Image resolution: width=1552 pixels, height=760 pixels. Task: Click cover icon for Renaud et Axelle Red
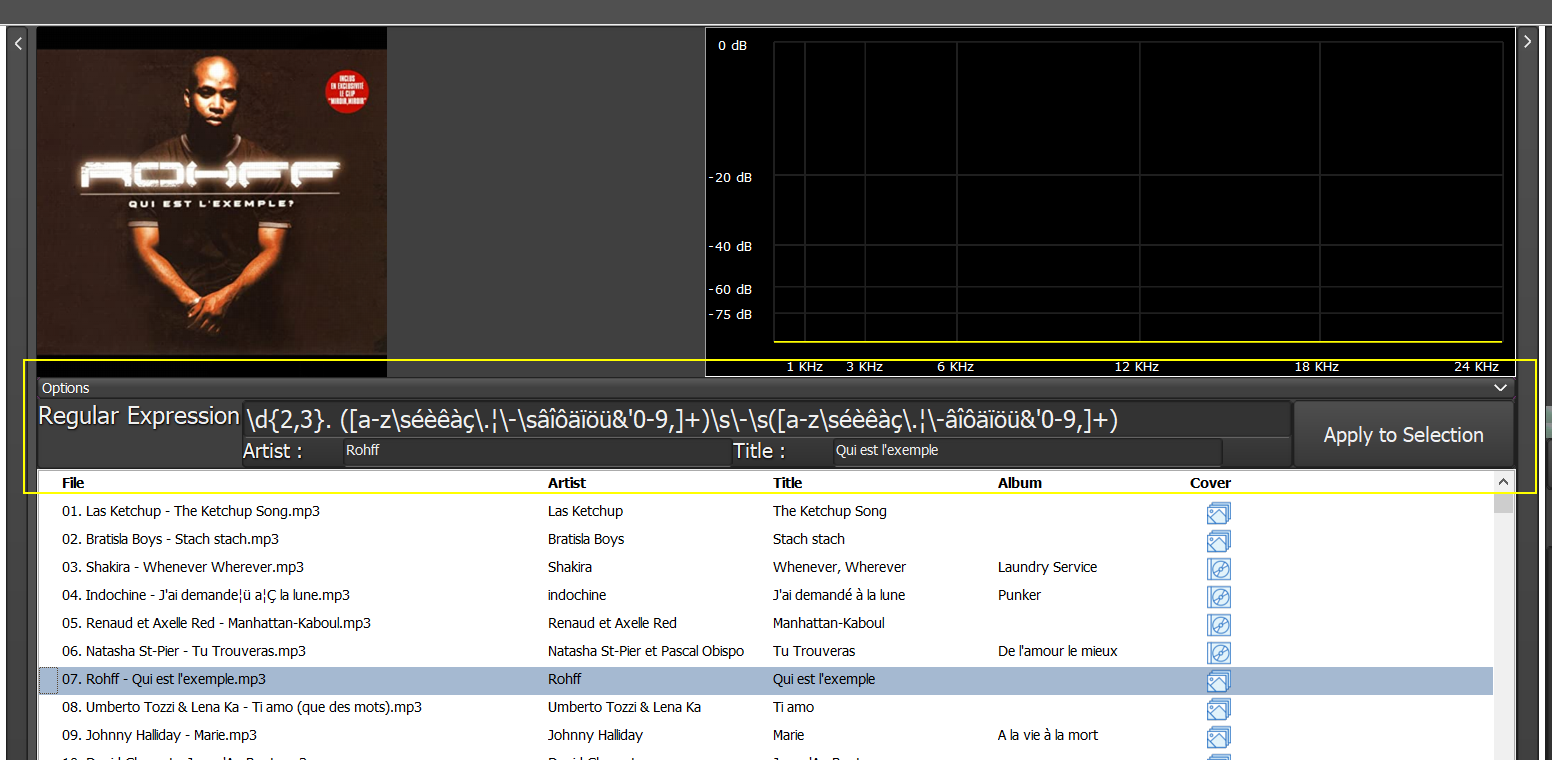[x=1218, y=625]
